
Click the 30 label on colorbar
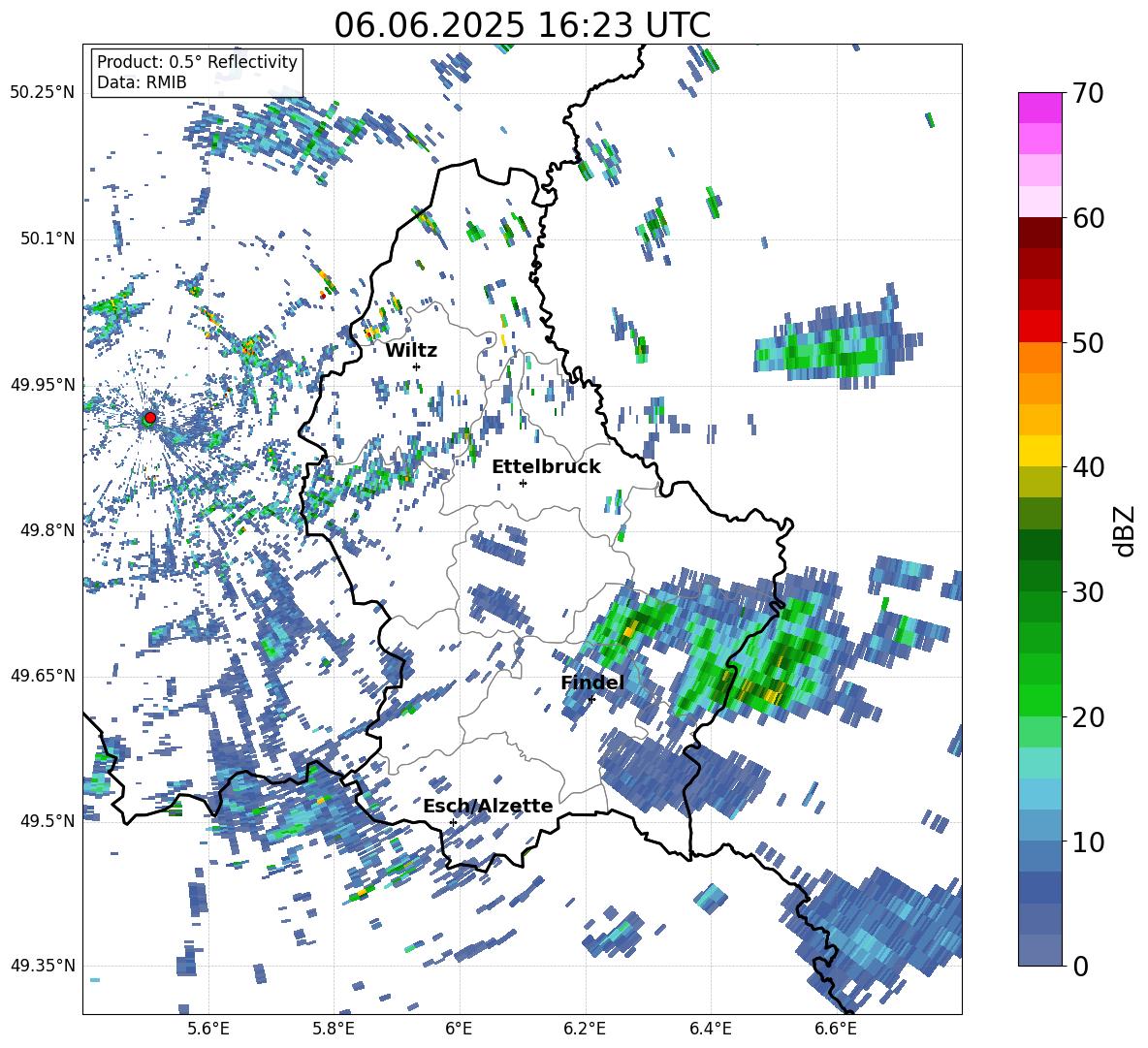1087,592
